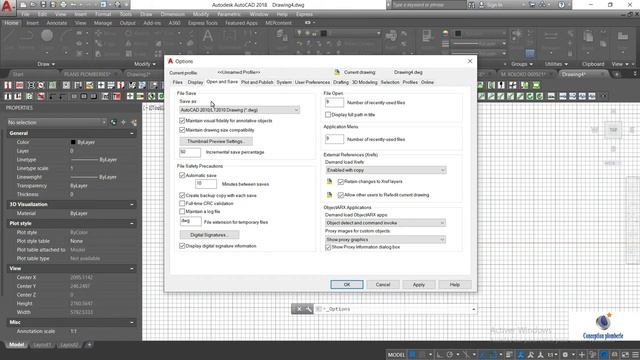Click the workspace switching gear in status bar
This screenshot has height=360, width=640.
[565, 355]
